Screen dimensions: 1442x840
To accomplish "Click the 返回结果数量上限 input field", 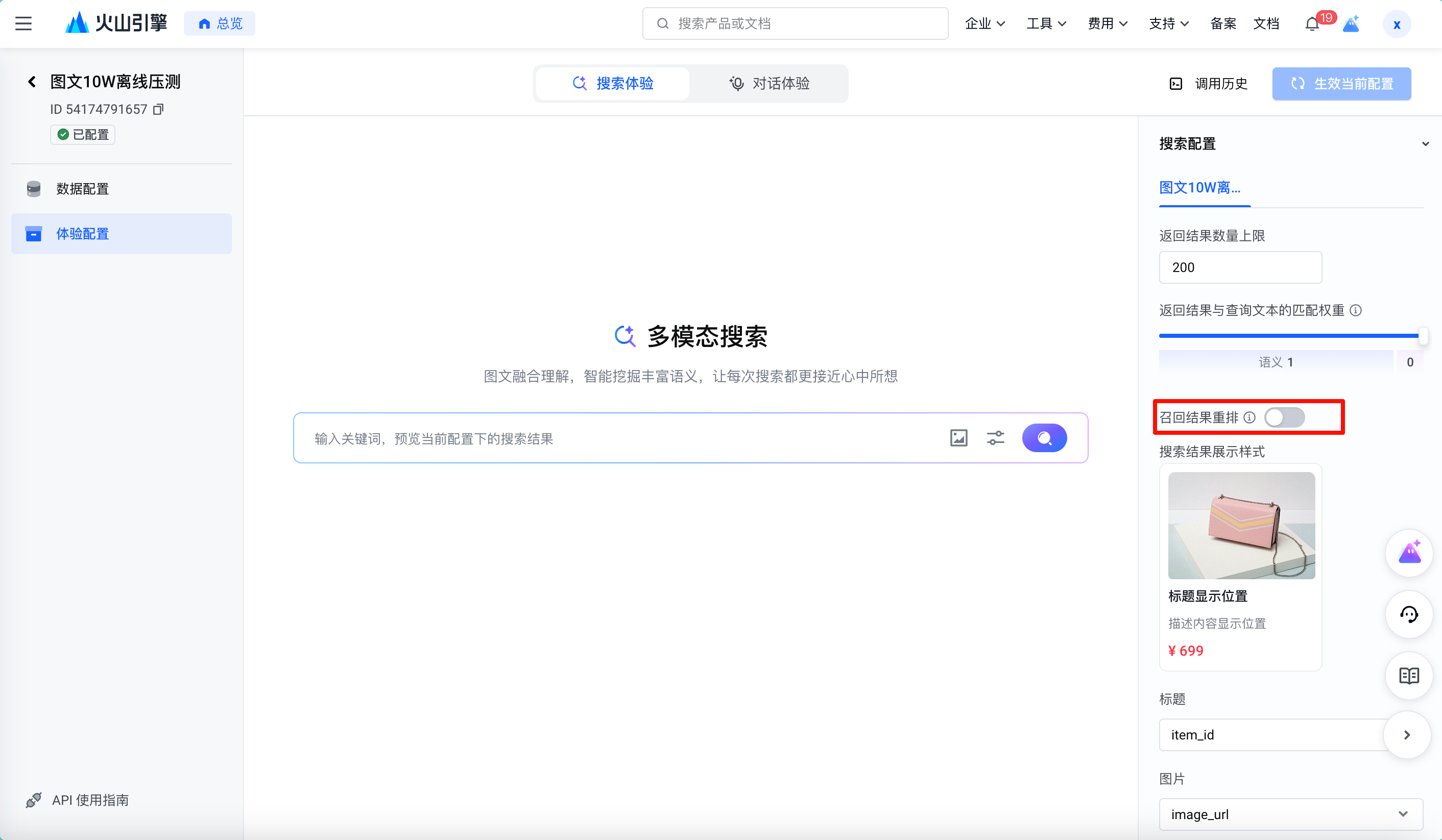I will 1240,267.
